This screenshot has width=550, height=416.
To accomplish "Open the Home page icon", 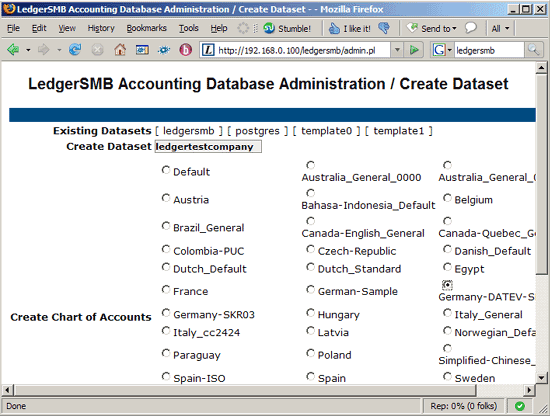I will [120, 50].
